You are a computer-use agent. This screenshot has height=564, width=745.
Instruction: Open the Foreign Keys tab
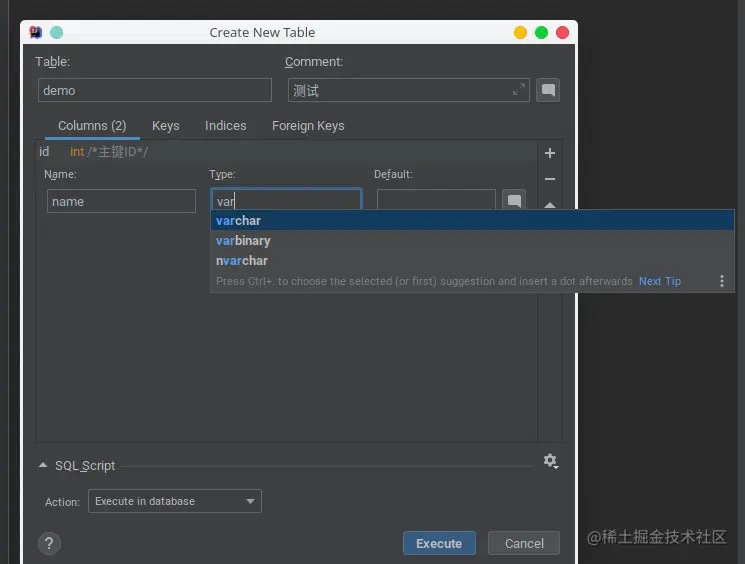point(308,125)
